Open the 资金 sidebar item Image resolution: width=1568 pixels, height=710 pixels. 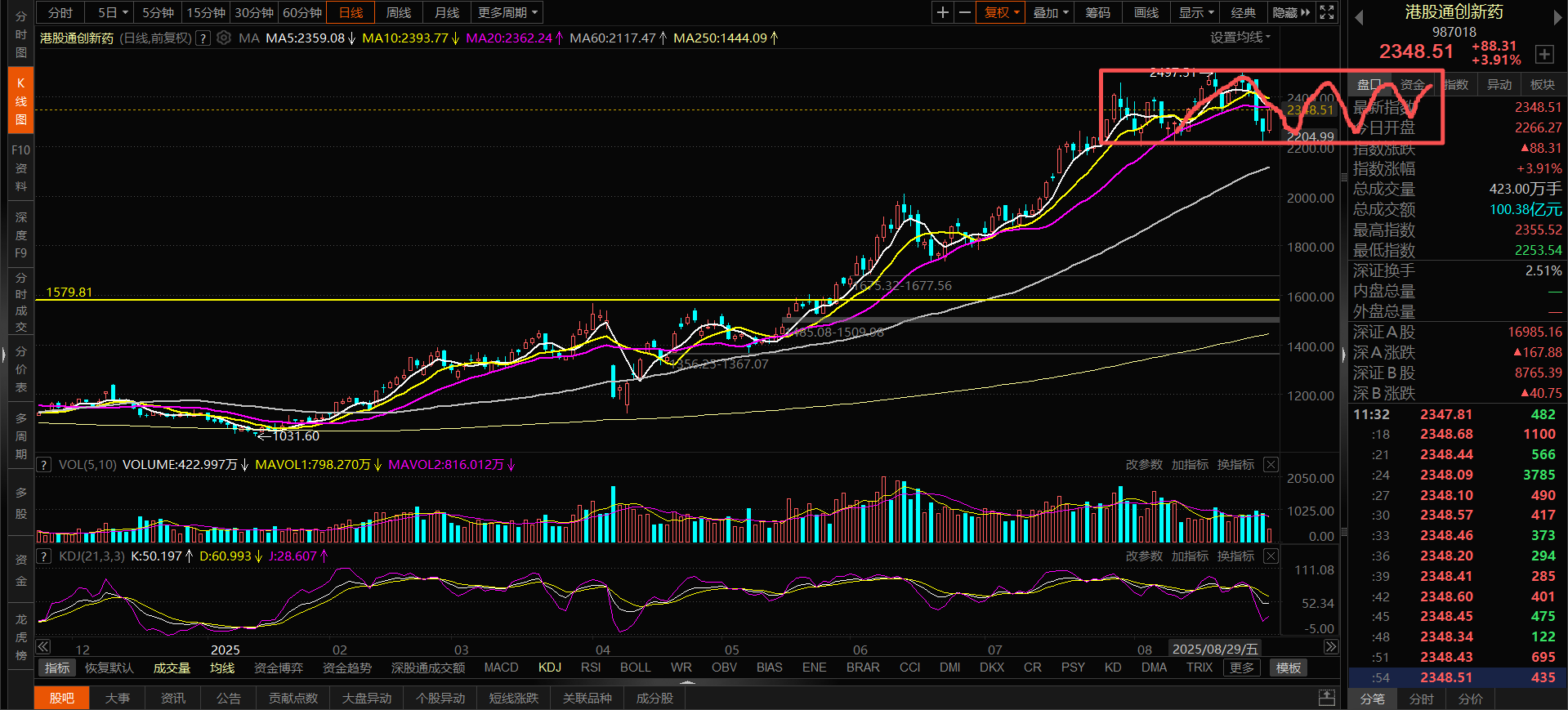point(20,569)
